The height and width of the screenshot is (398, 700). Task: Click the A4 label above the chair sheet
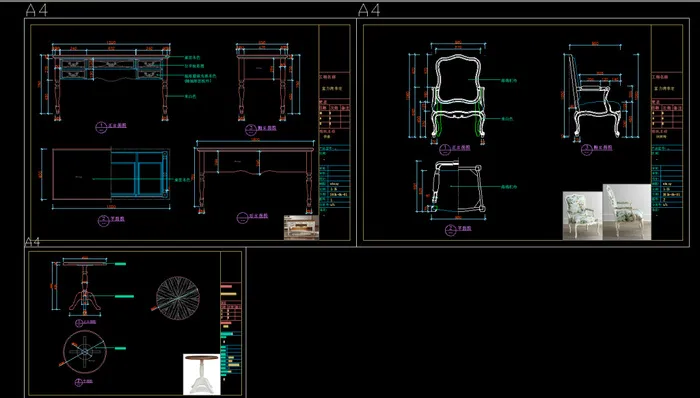(369, 10)
